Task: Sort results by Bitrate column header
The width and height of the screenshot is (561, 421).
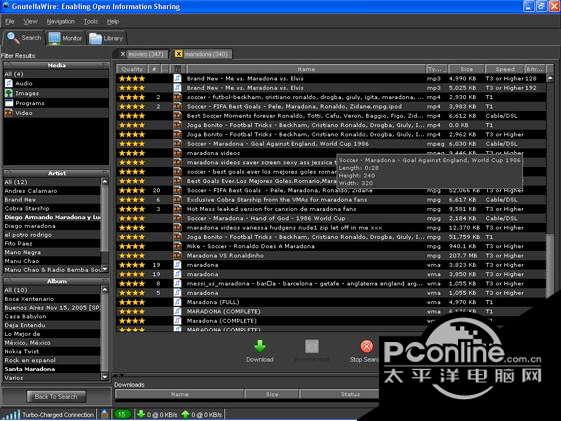Action: pos(535,69)
